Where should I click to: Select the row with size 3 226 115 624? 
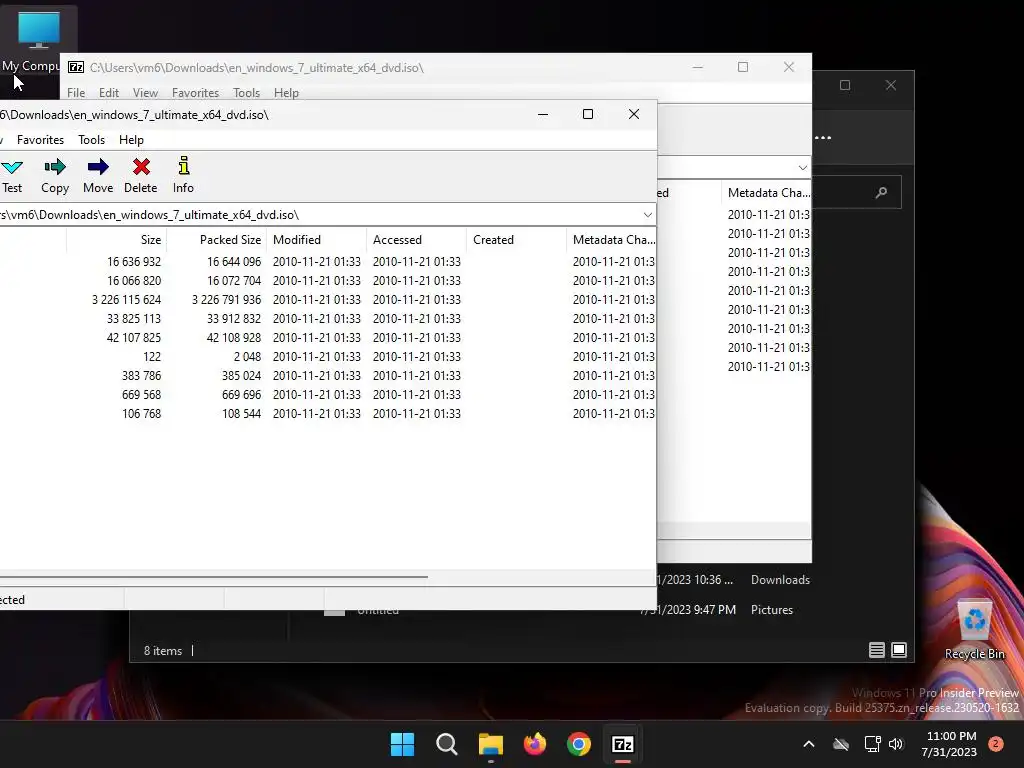click(328, 299)
